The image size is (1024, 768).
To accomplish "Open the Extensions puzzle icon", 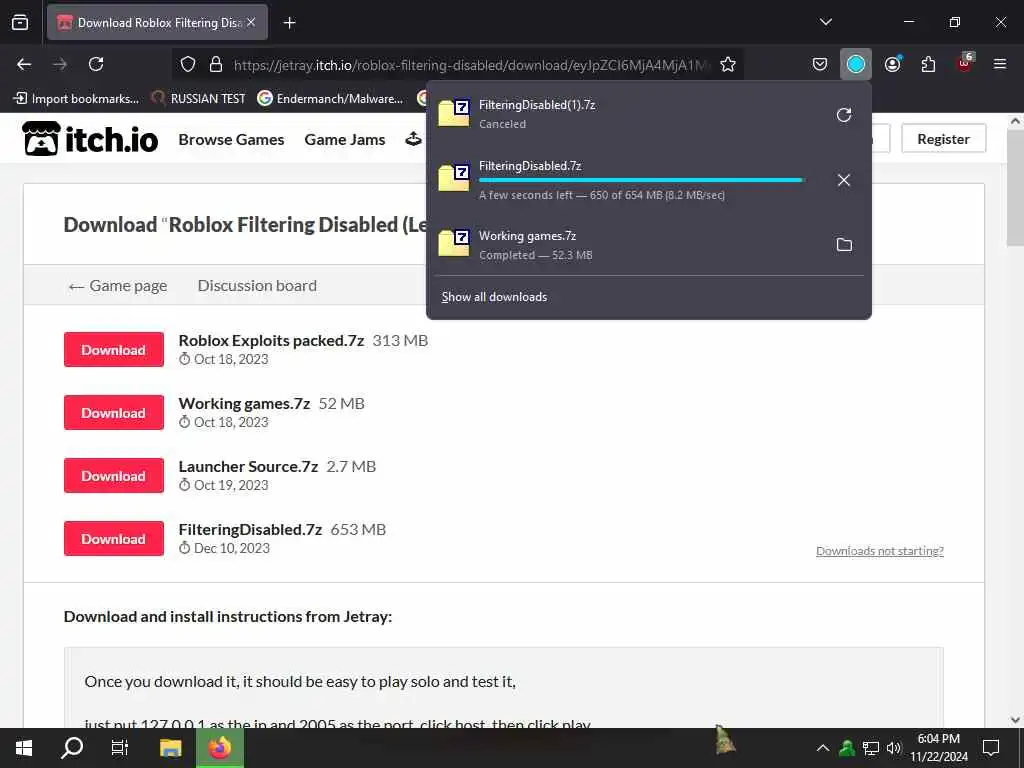I will (928, 64).
